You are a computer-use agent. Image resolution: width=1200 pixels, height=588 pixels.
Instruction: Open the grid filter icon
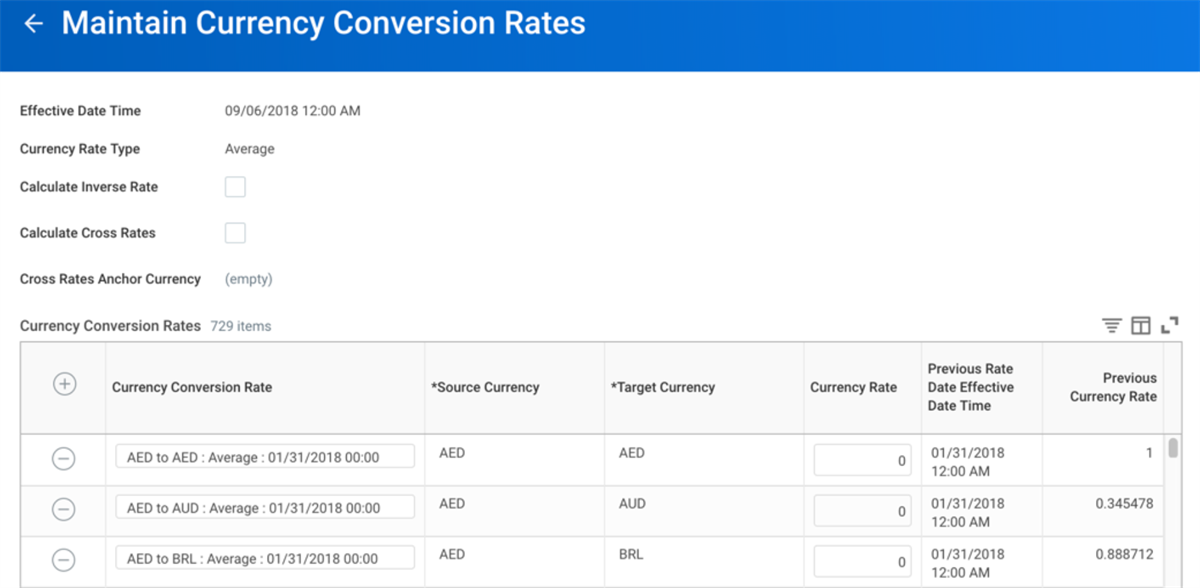[x=1111, y=326]
